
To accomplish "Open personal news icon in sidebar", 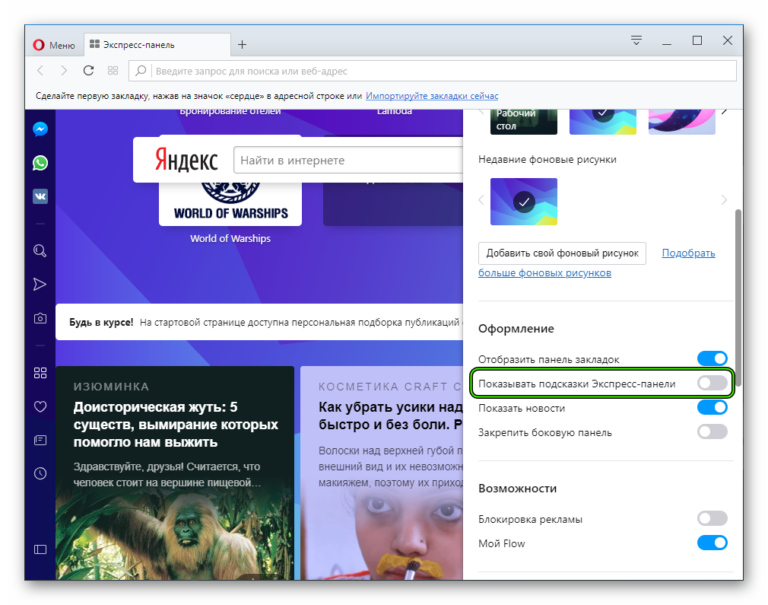I will [x=40, y=440].
